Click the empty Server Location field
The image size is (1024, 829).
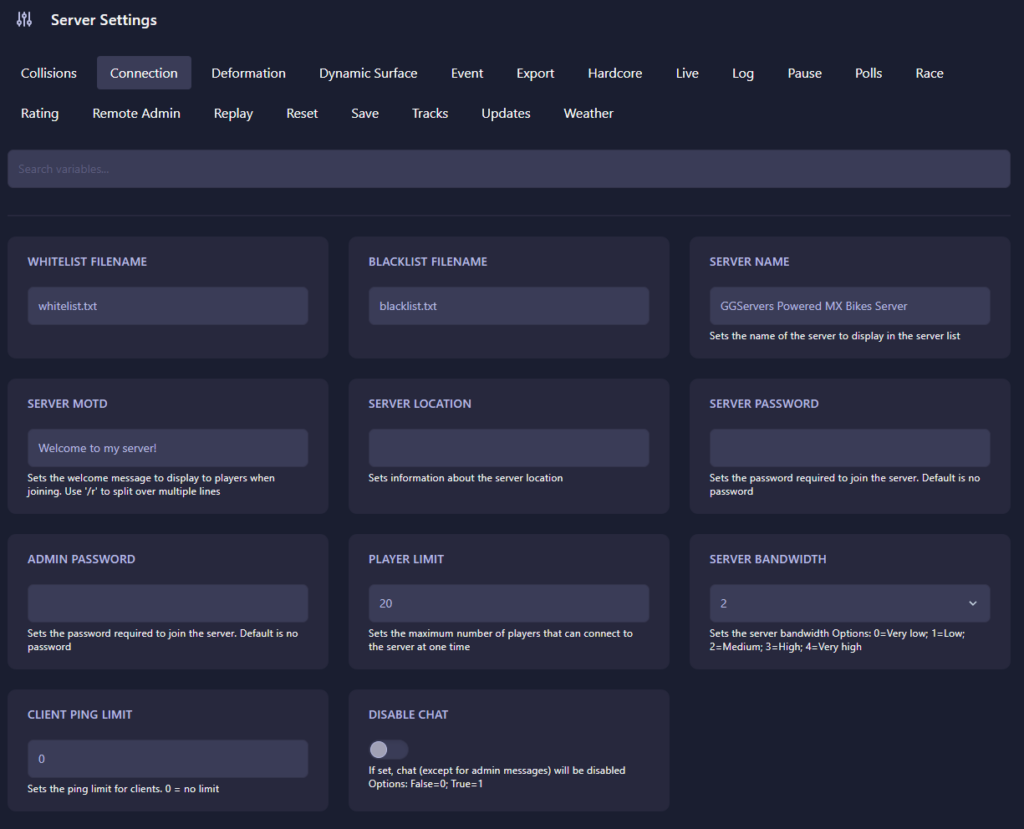click(x=509, y=448)
